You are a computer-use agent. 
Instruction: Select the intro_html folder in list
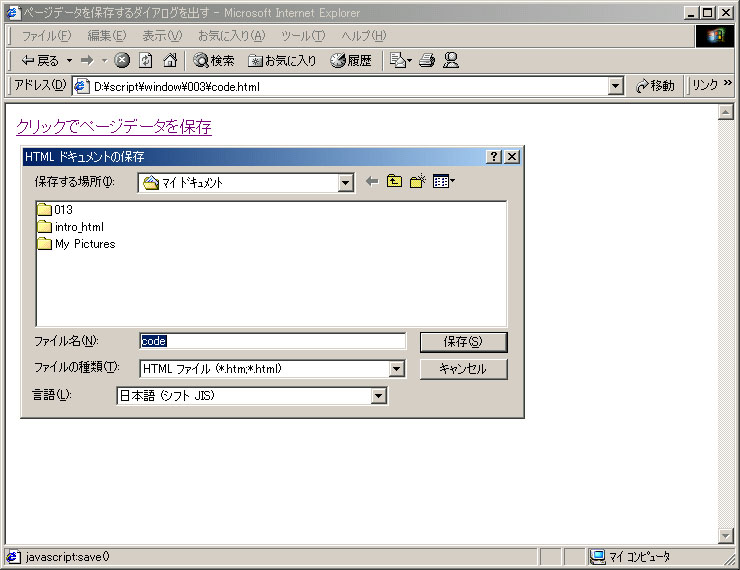[x=78, y=227]
